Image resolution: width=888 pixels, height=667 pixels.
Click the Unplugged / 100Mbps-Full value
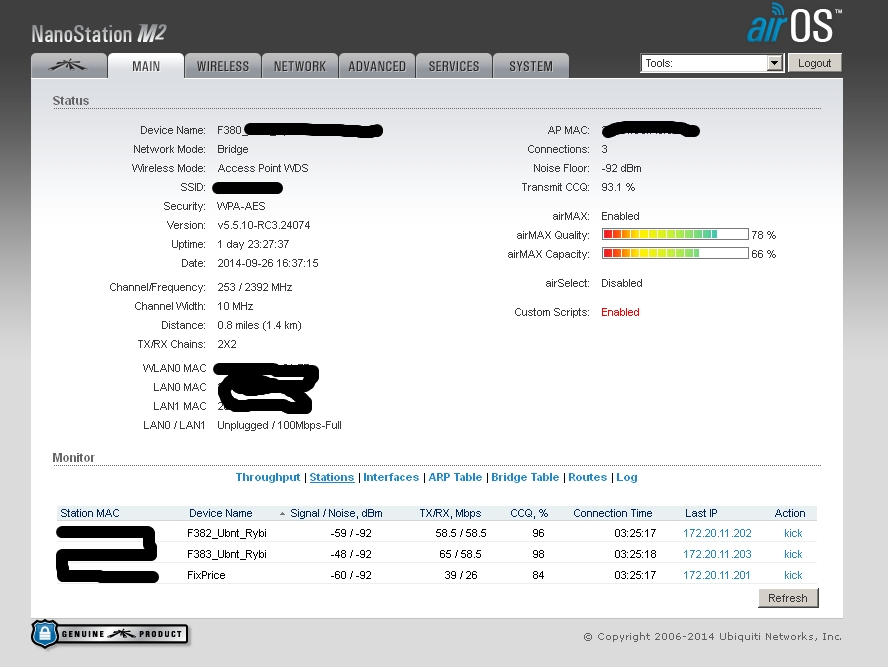pyautogui.click(x=279, y=425)
